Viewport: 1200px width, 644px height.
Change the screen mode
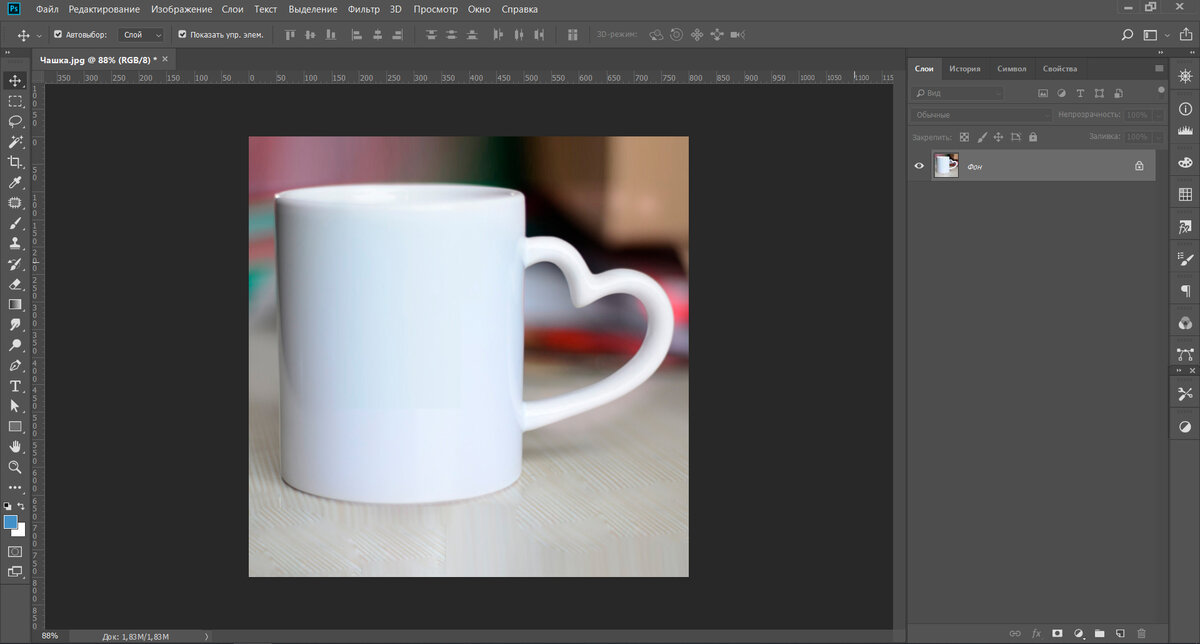(x=15, y=571)
